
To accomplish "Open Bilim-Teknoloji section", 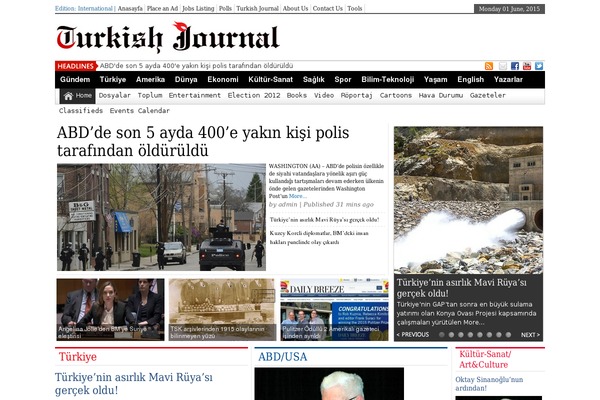I will coord(388,80).
